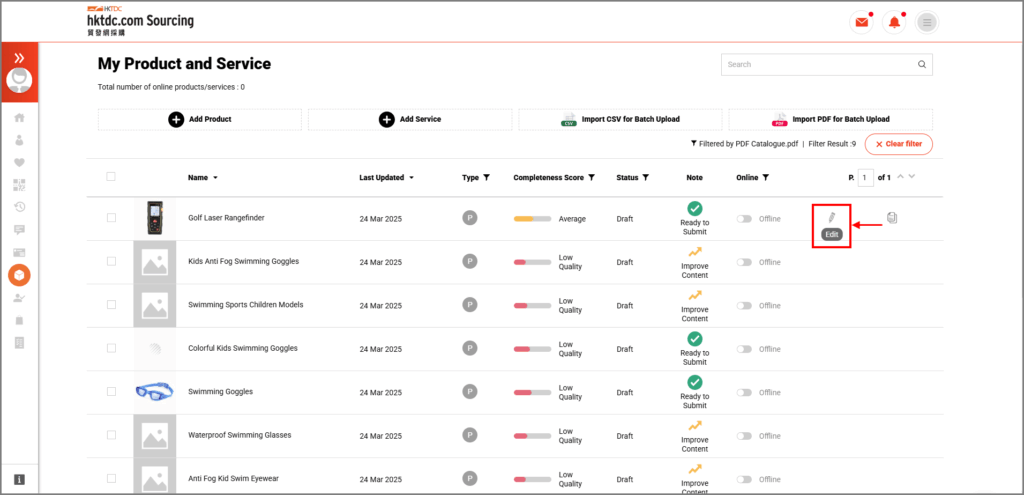Sort by Last Updated column arrow
Screen dimensions: 1024x495
tap(411, 178)
